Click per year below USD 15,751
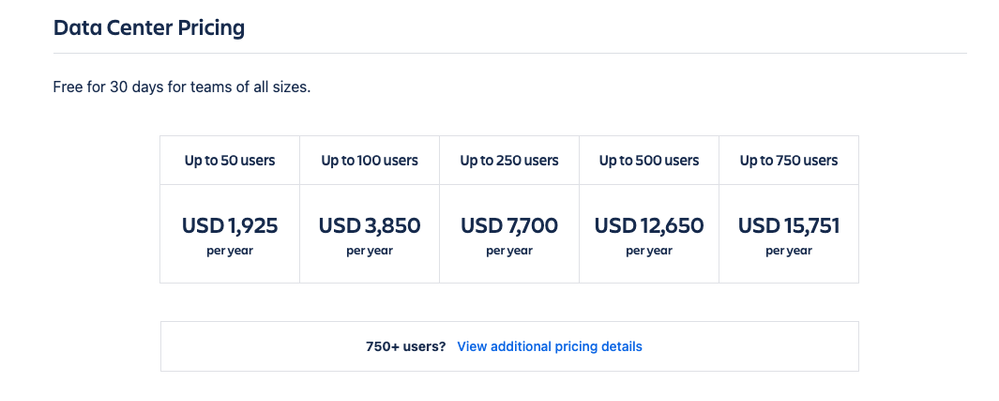 click(789, 251)
